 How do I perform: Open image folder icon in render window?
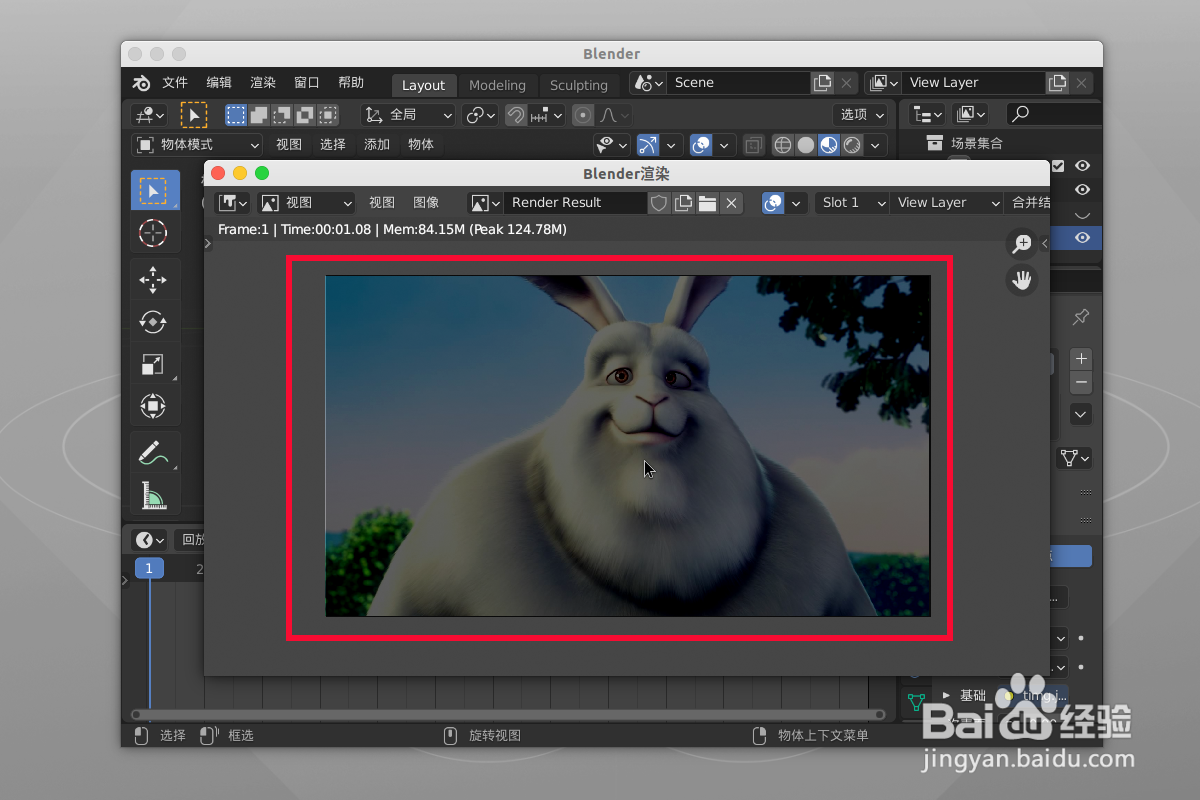[707, 203]
